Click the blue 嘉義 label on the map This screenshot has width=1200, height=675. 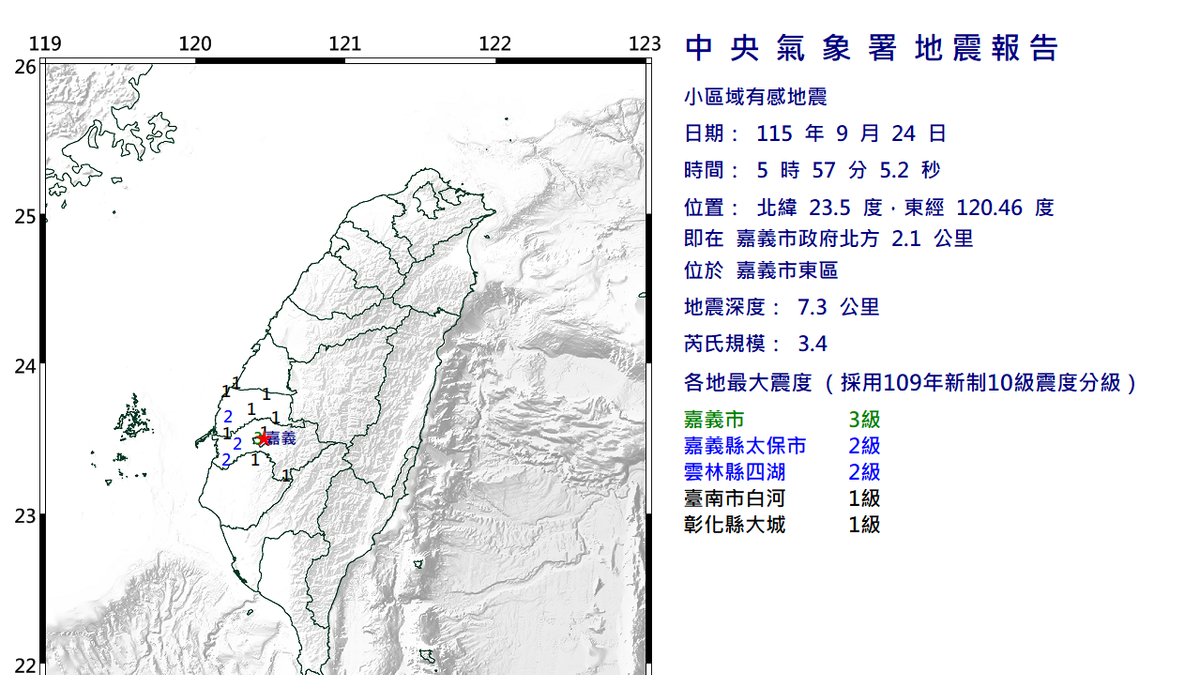[282, 438]
